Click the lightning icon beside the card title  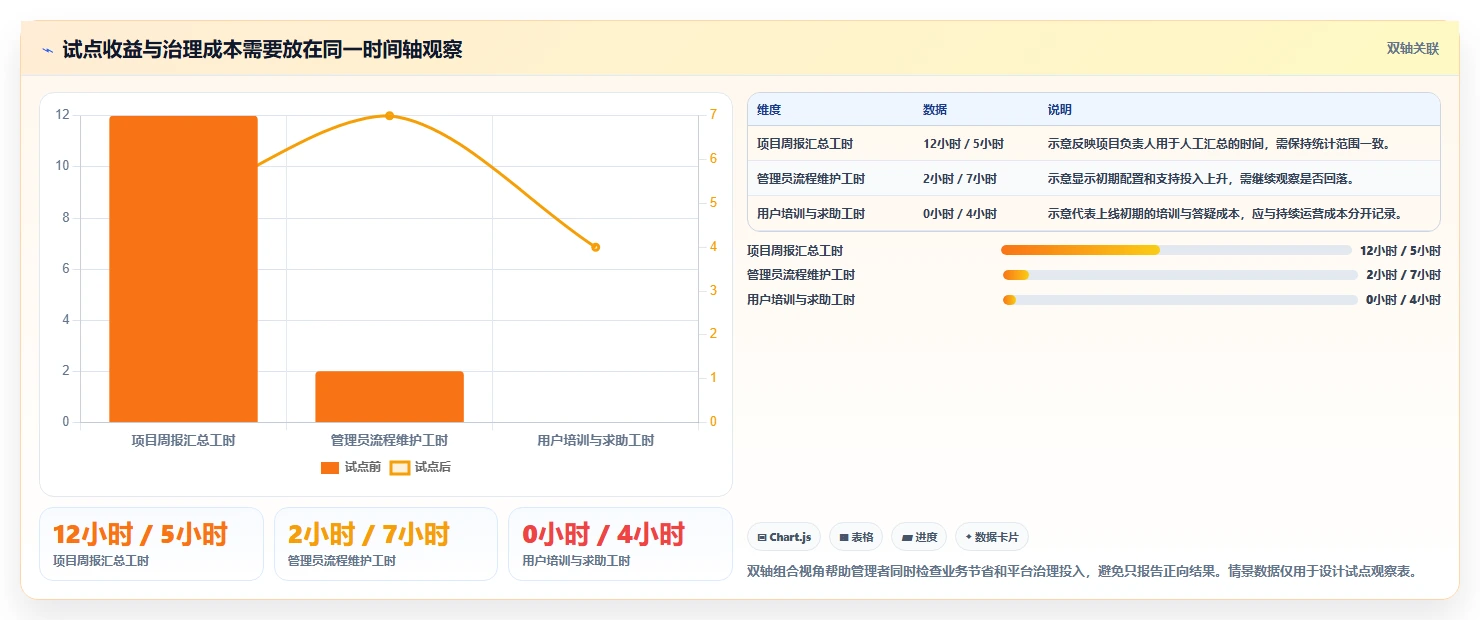point(48,50)
